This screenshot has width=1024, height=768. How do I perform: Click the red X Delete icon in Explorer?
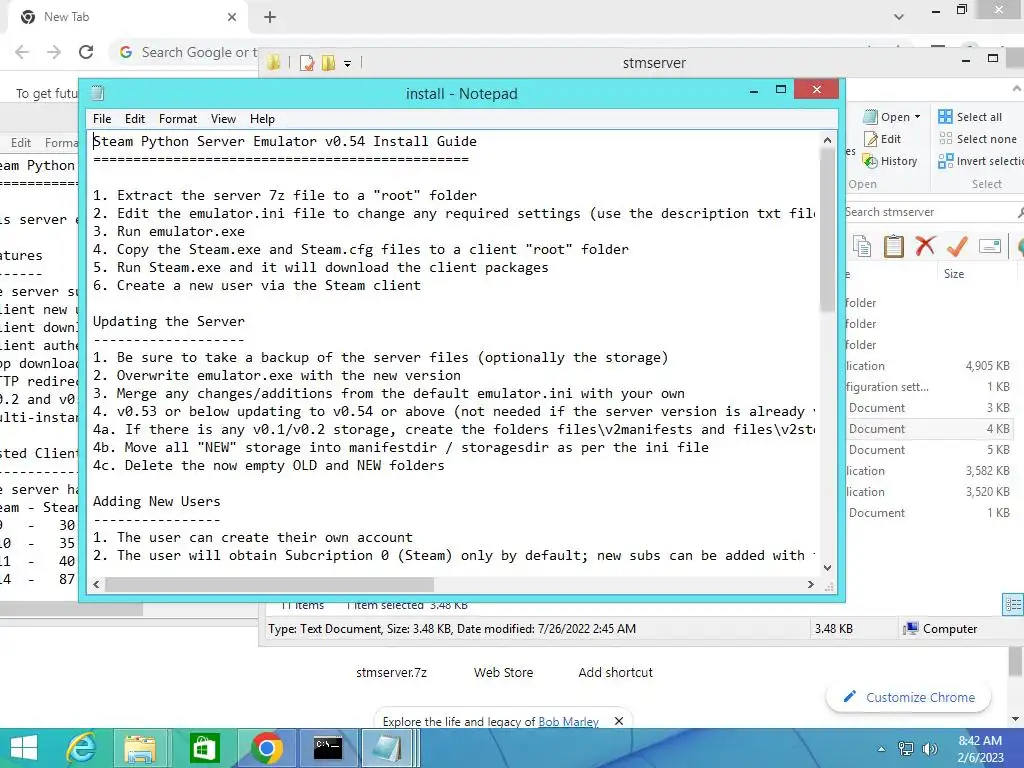click(x=925, y=246)
